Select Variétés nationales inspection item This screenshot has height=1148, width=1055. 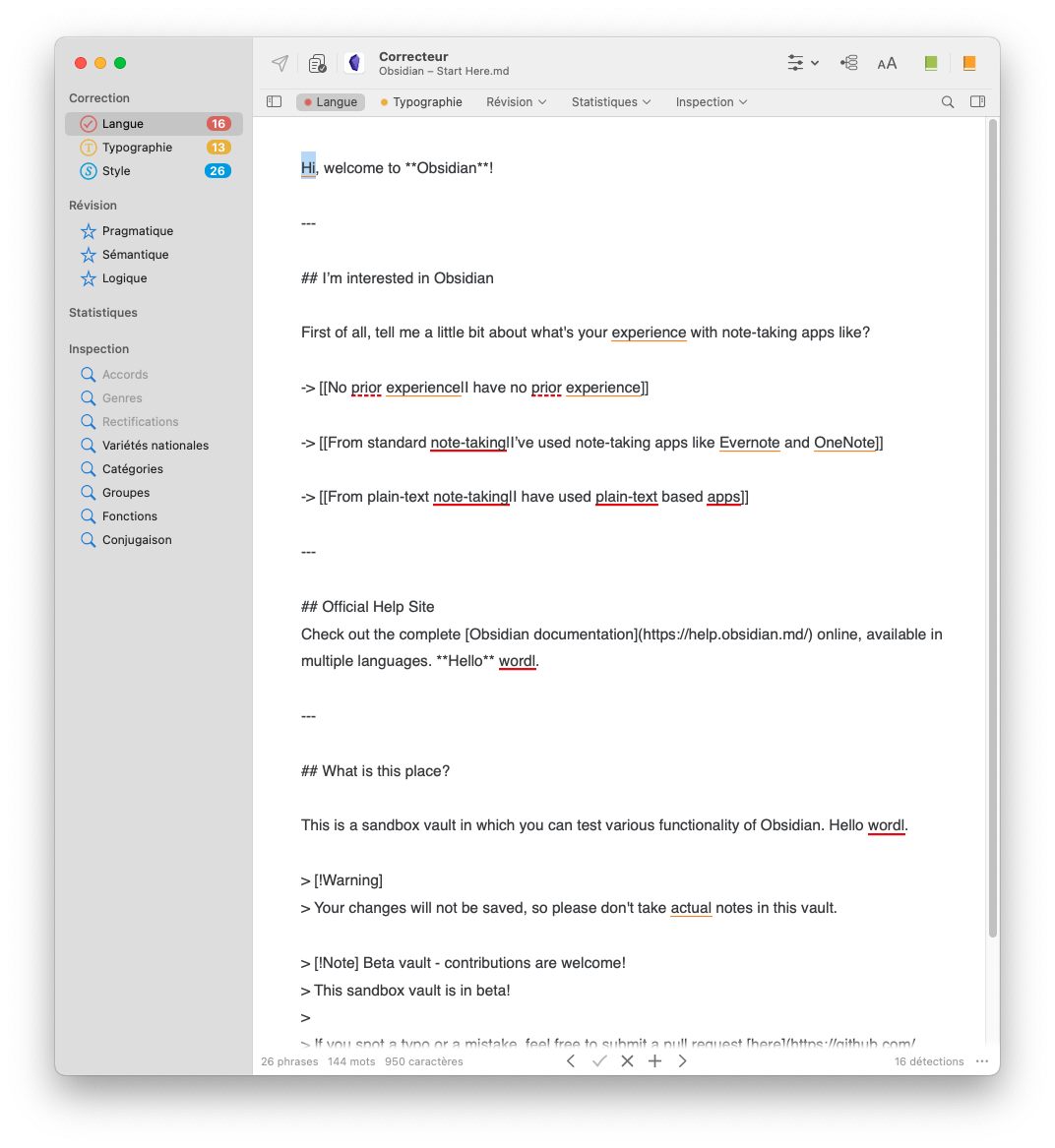coord(154,446)
